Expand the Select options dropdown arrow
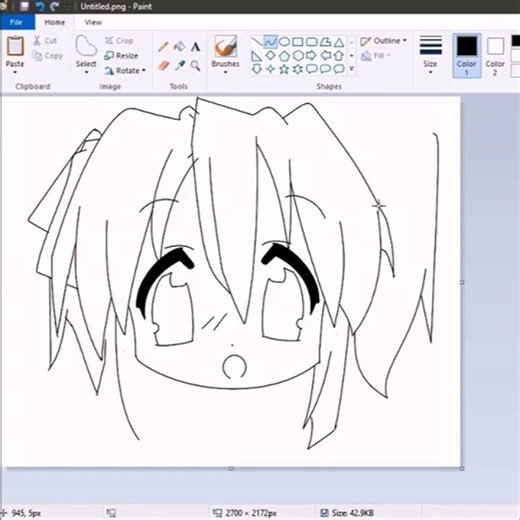Image resolution: width=520 pixels, height=520 pixels. tap(86, 72)
